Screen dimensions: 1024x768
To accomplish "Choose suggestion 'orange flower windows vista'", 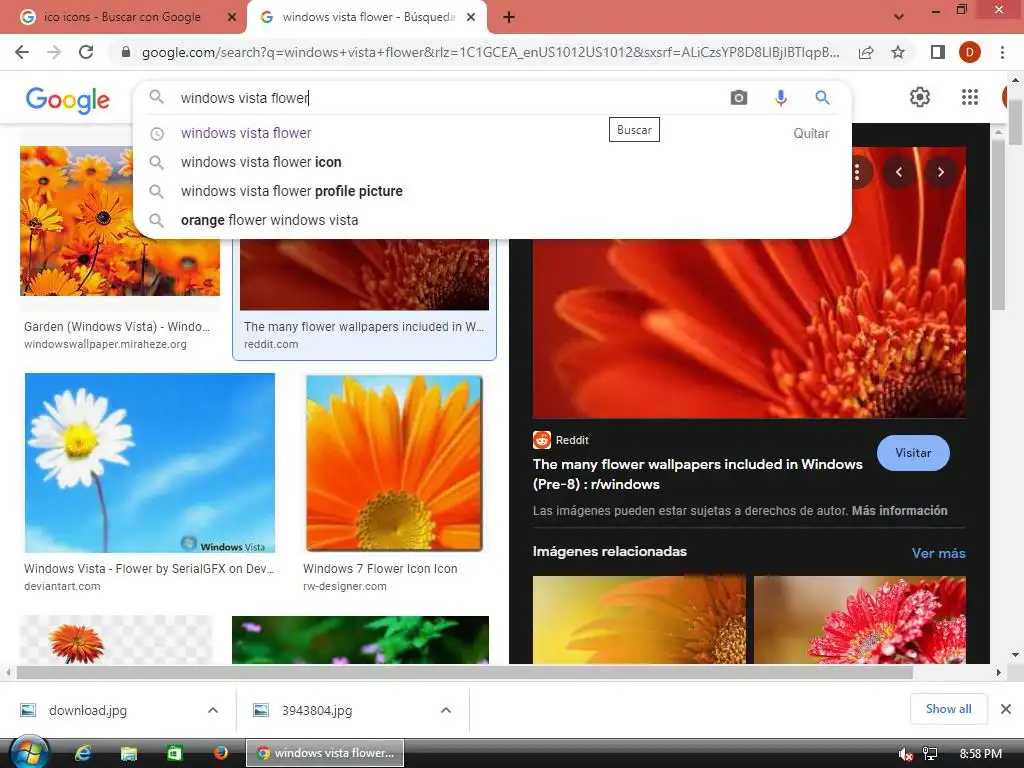I will [x=269, y=220].
